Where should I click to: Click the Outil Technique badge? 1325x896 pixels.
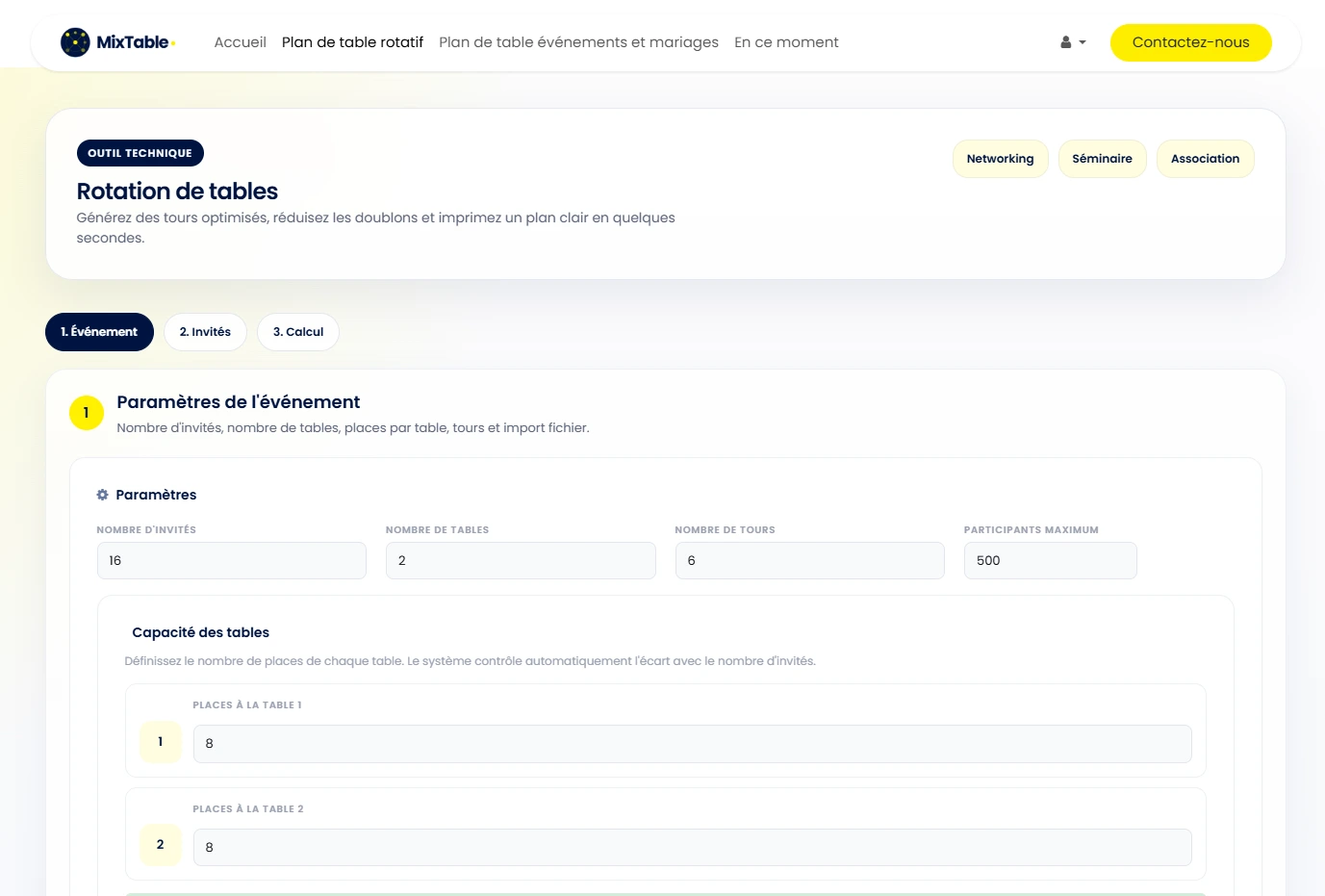coord(140,153)
